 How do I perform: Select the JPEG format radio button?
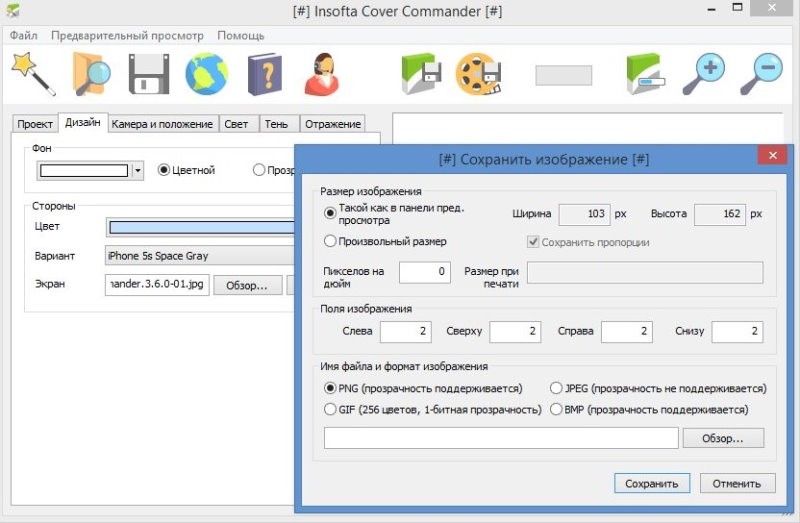point(556,388)
